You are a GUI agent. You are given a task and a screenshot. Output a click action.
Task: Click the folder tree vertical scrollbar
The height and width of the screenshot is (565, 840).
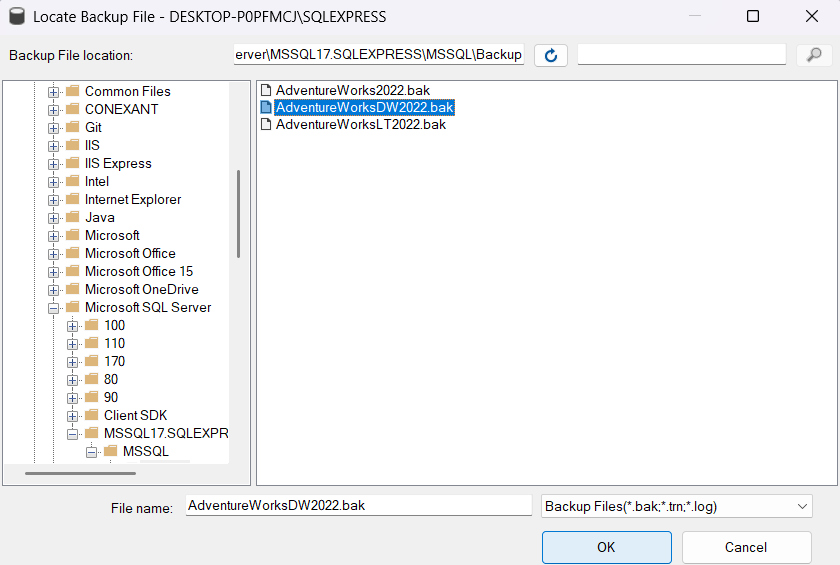[x=238, y=213]
